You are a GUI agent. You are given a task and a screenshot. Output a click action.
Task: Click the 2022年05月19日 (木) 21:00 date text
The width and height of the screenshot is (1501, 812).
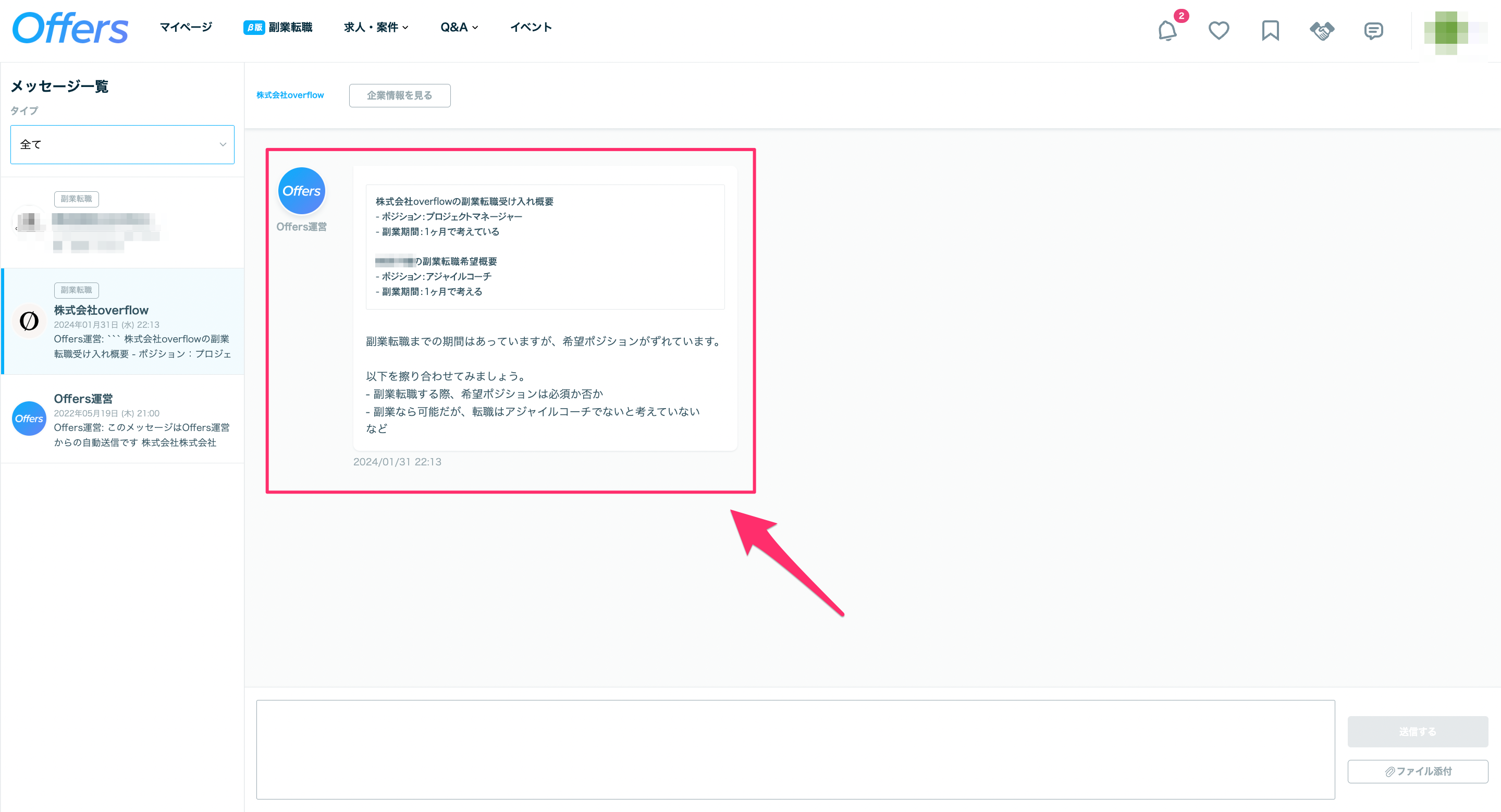(x=107, y=413)
